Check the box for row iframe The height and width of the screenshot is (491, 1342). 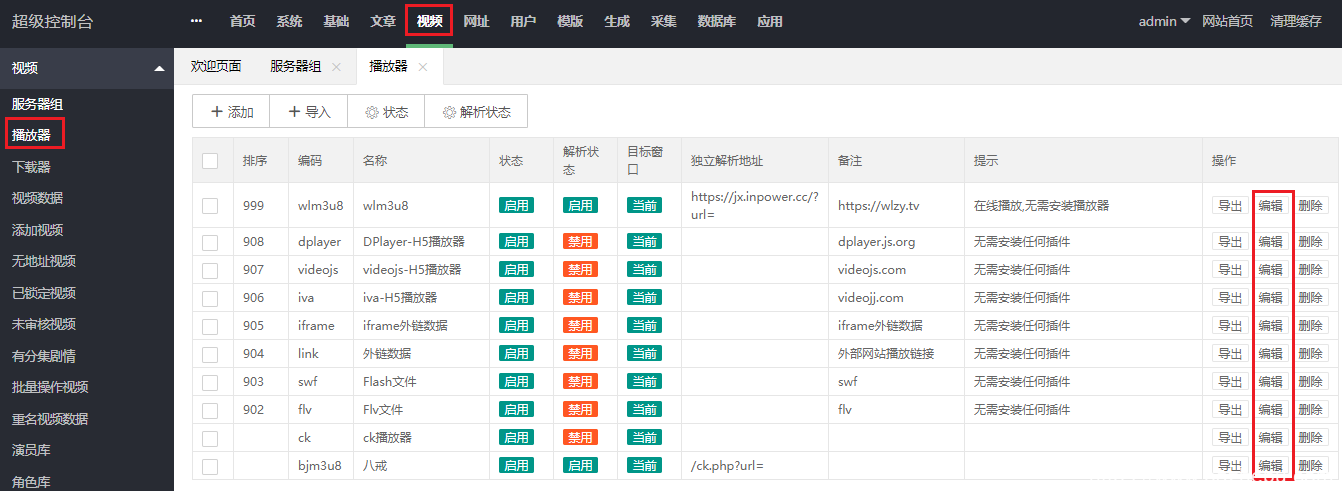[x=210, y=326]
